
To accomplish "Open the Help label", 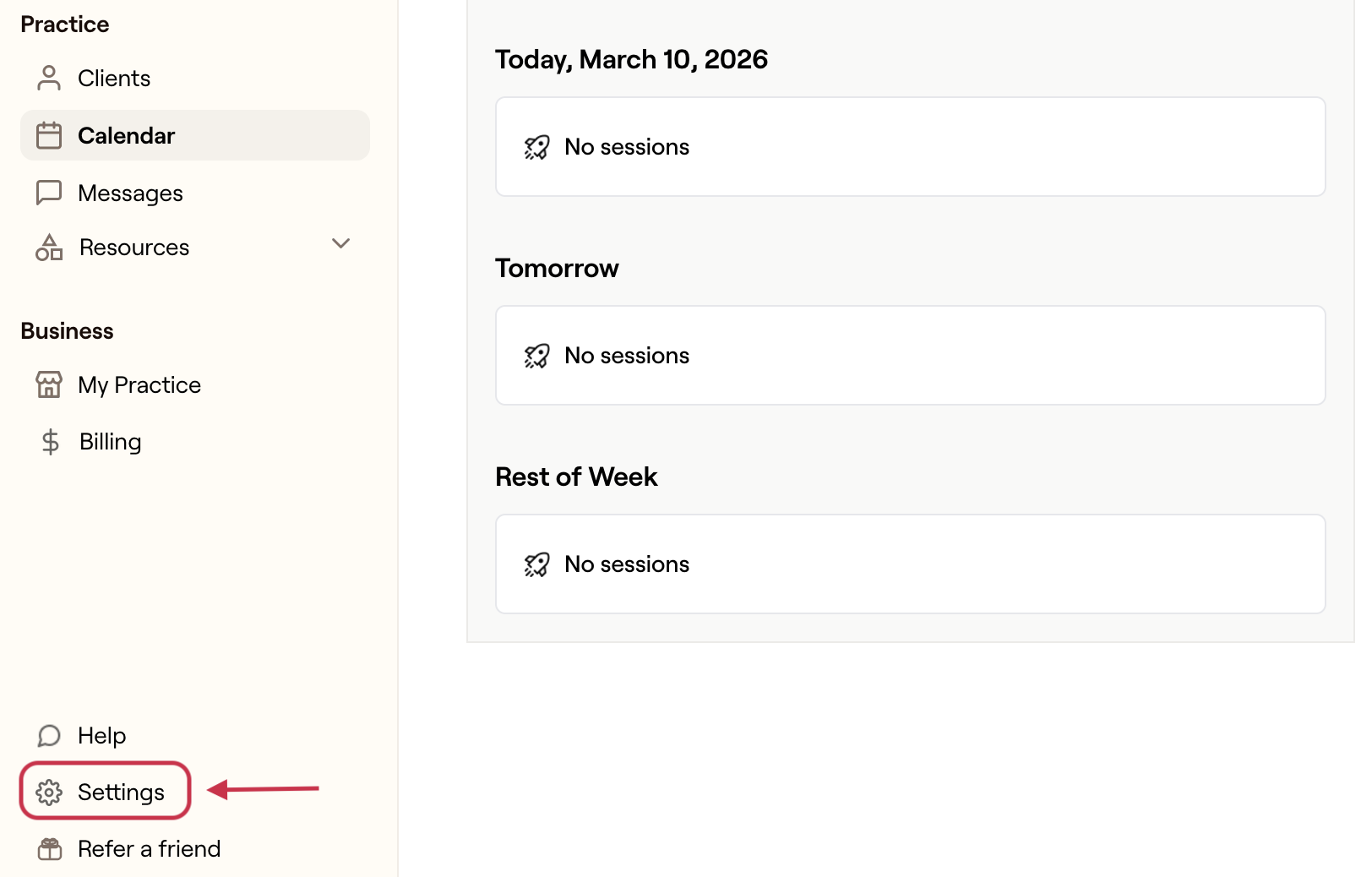I will (101, 736).
